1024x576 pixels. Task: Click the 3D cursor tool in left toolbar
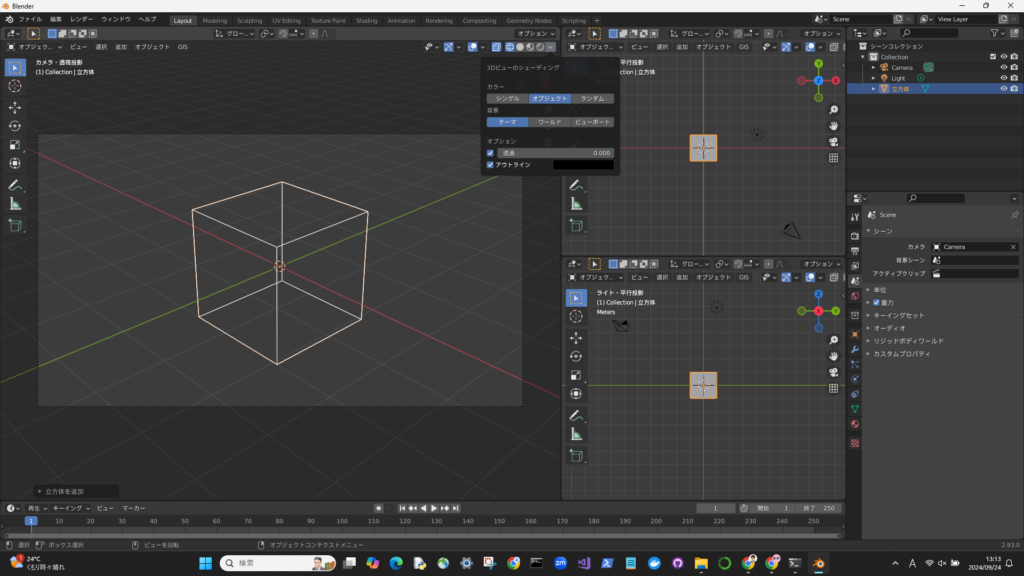point(15,87)
